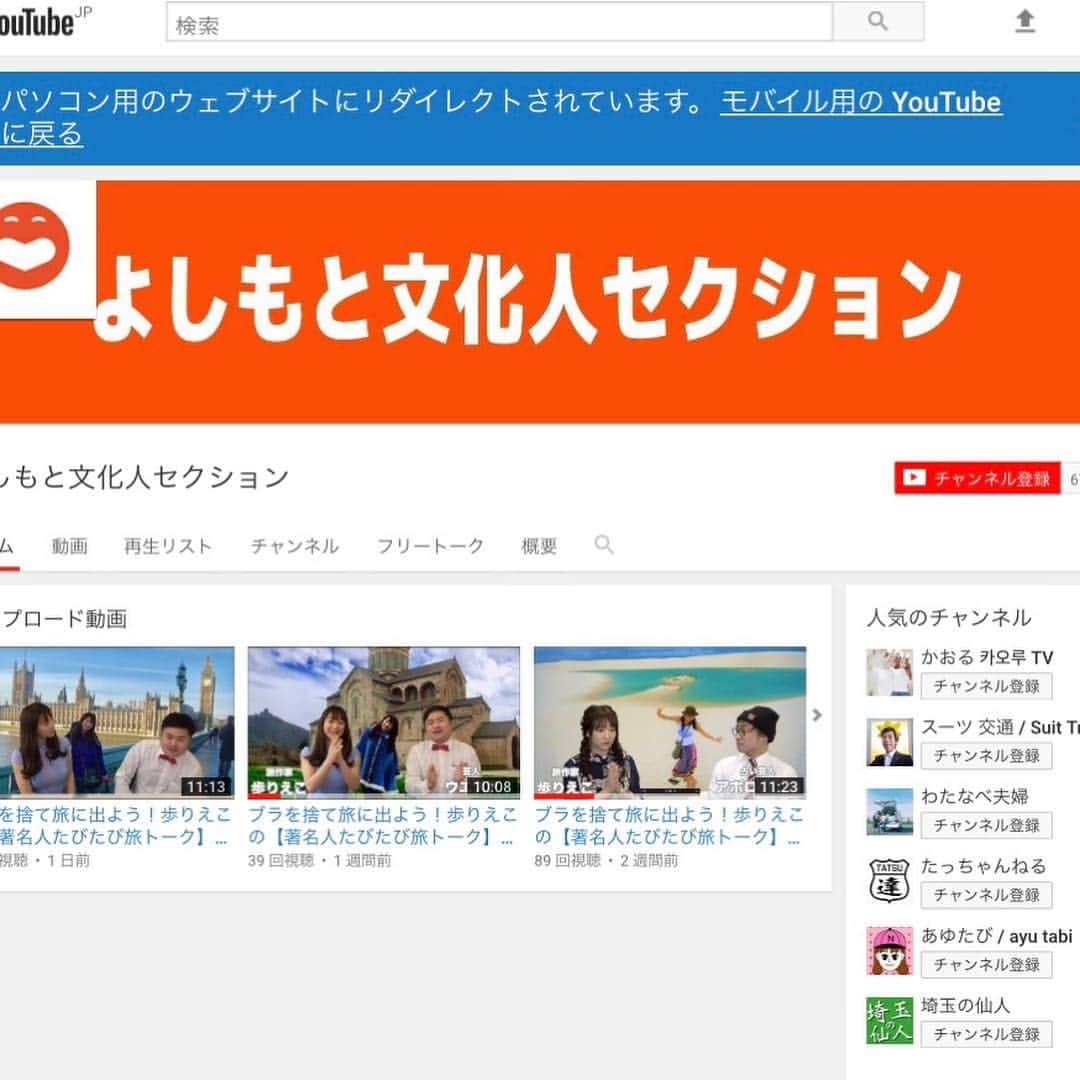Open title of the 1 日前 video

pos(114,826)
